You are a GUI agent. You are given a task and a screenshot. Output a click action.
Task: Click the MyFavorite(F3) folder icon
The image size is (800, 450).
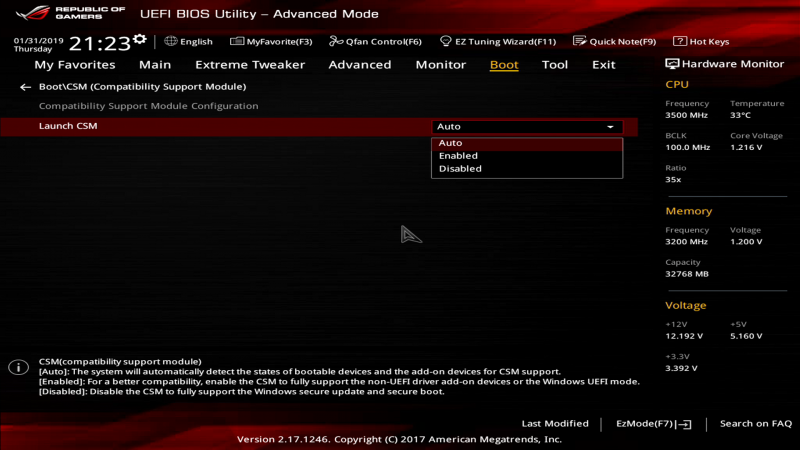coord(237,41)
